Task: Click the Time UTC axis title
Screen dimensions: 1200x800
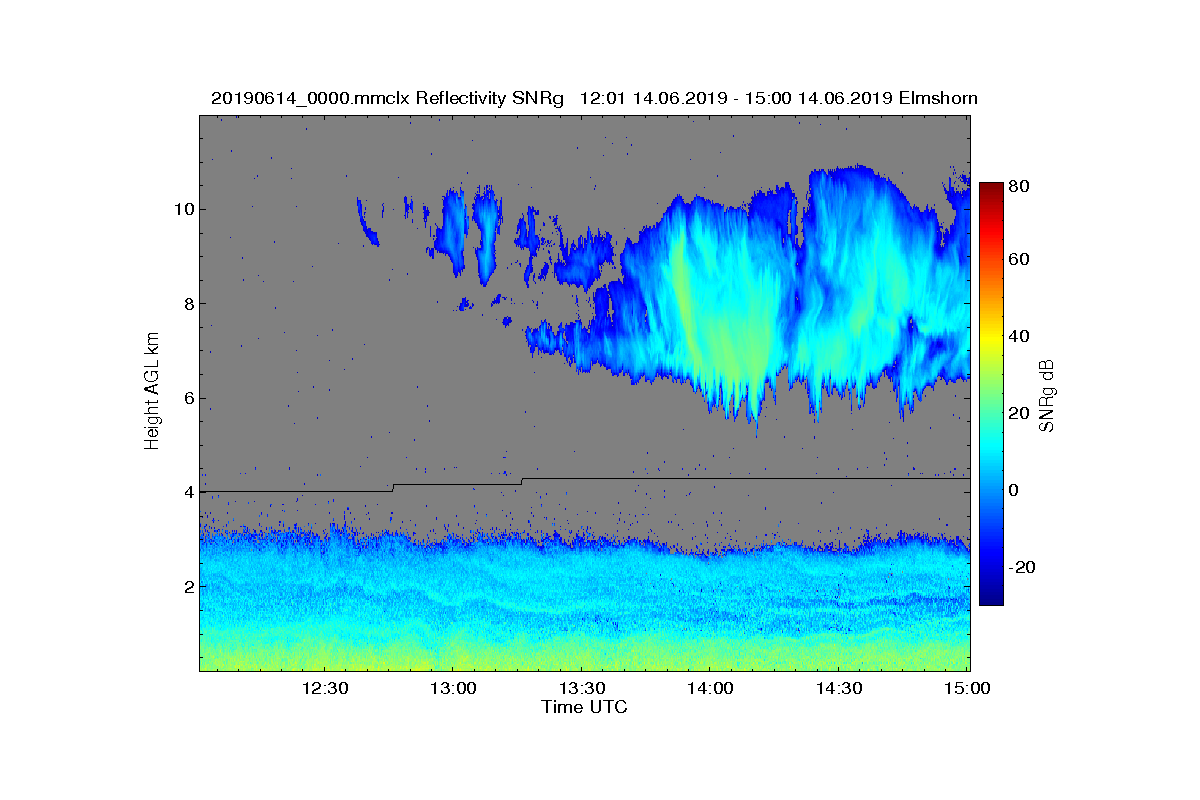Action: click(x=585, y=707)
